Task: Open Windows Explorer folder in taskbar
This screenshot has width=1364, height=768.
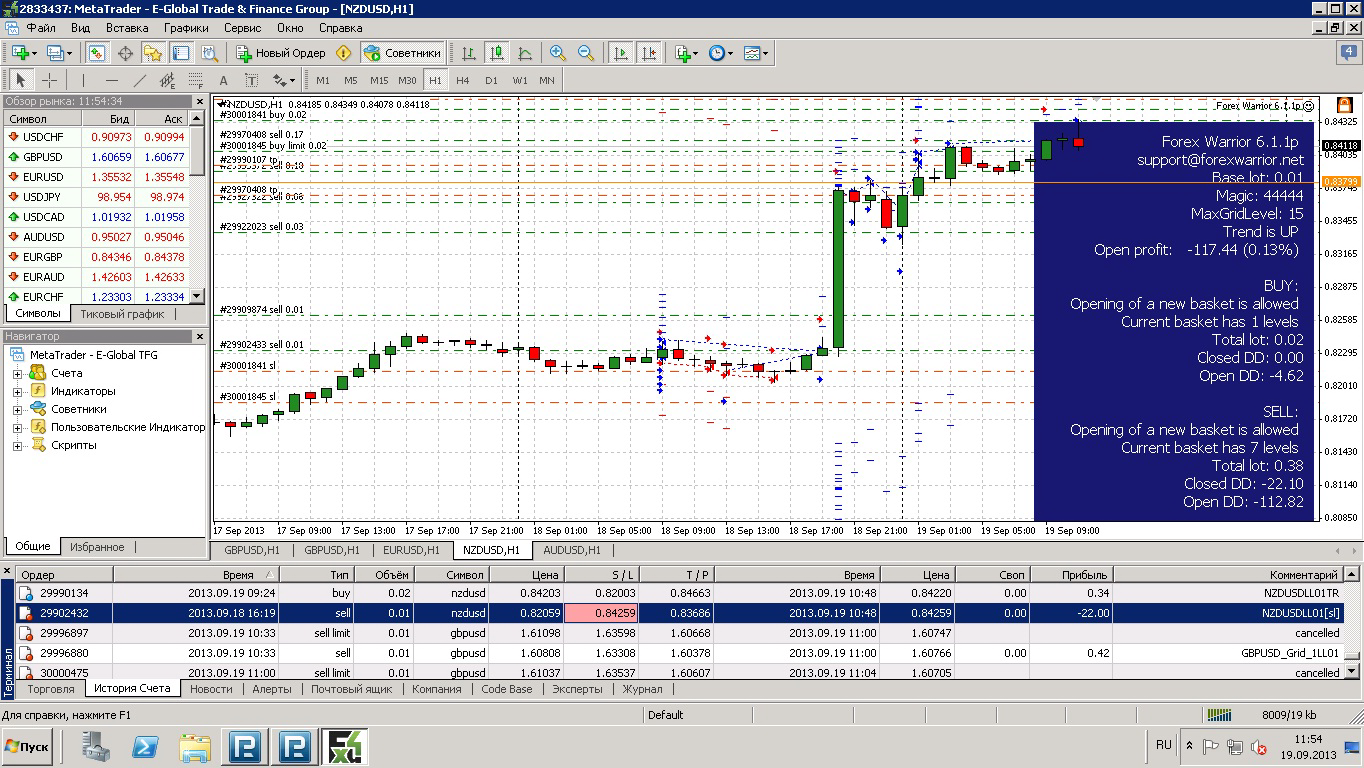Action: pyautogui.click(x=195, y=746)
